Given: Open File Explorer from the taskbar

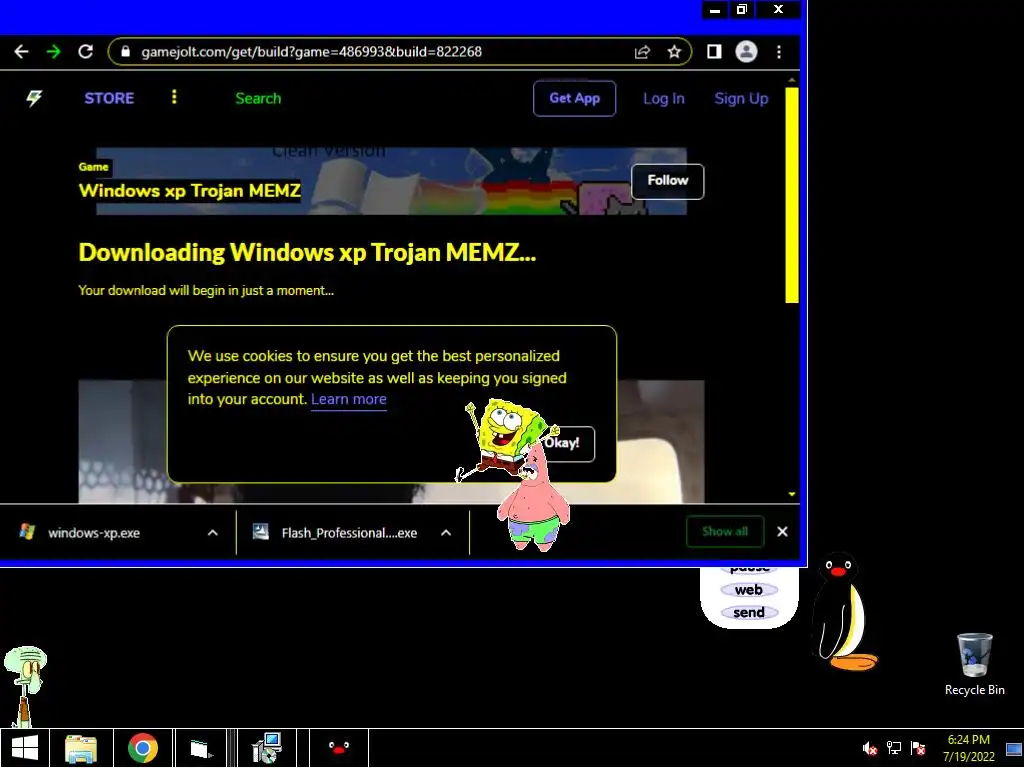Looking at the screenshot, I should point(82,748).
